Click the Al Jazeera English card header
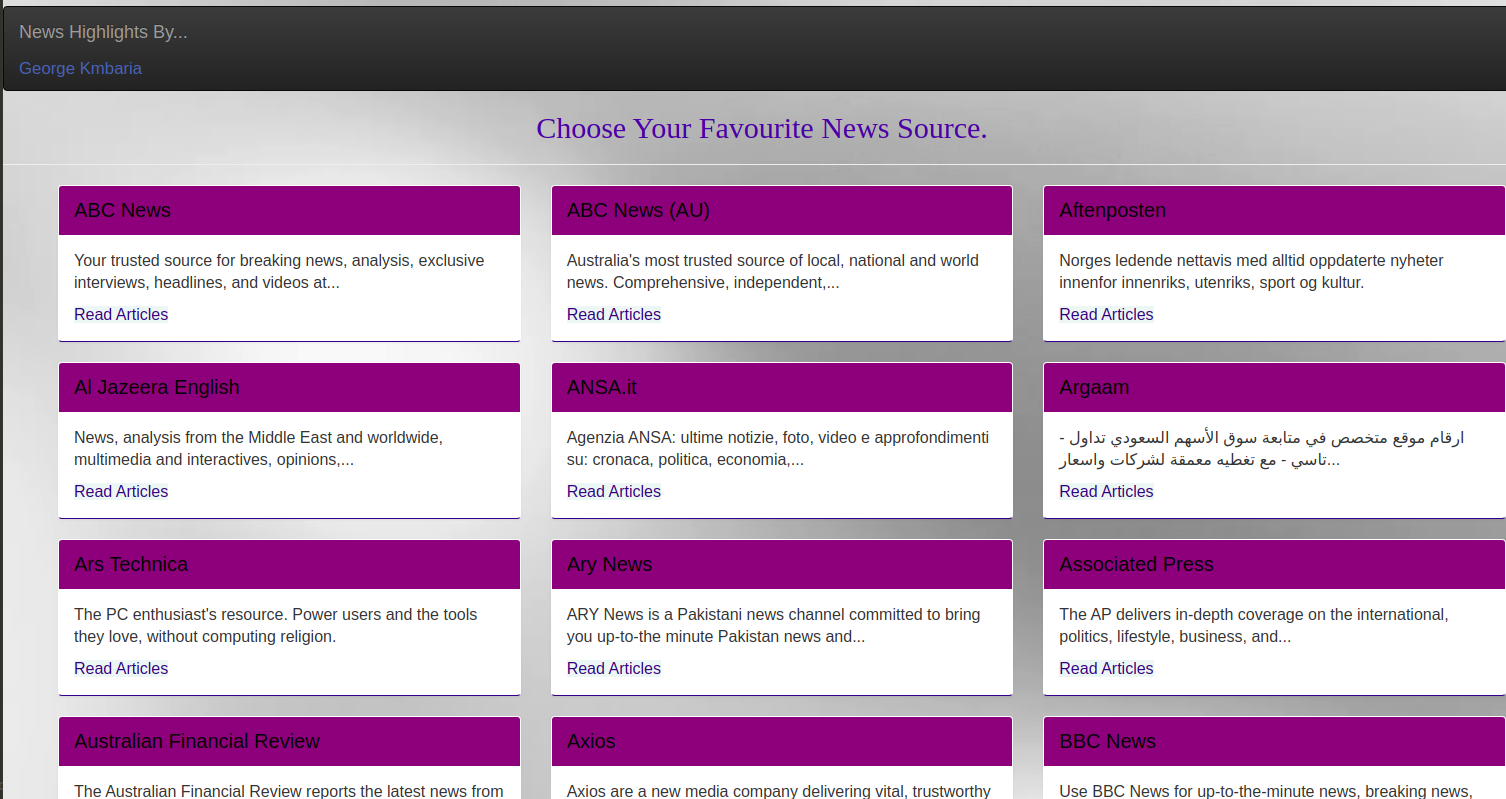 [x=289, y=387]
